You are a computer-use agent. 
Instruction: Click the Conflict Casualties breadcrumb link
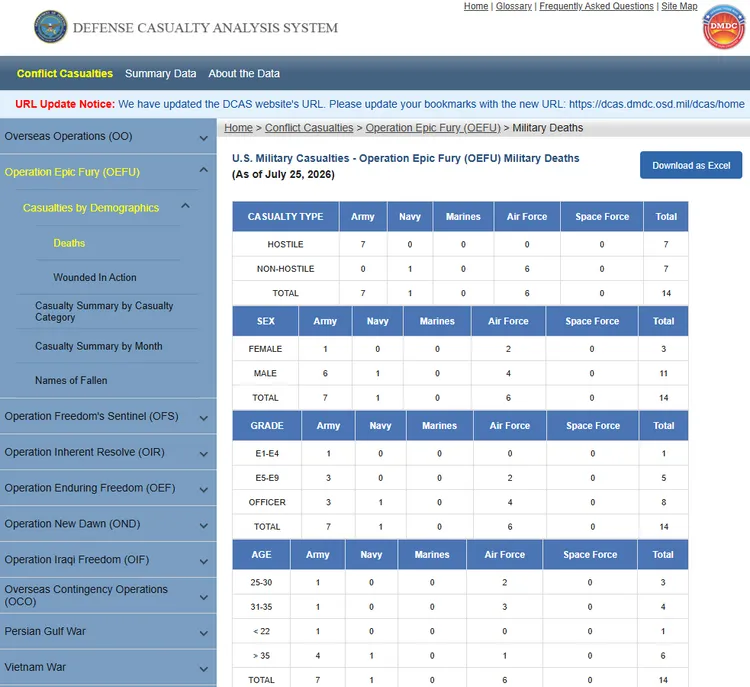(309, 128)
